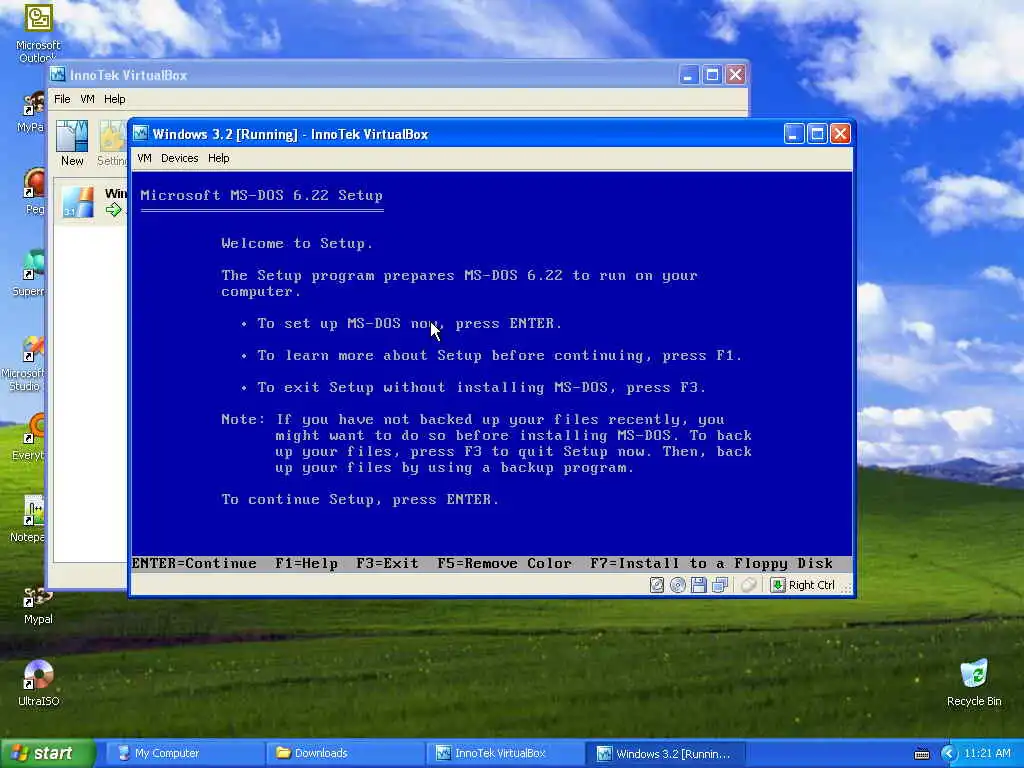
Task: Click the host key arrow indicator icon
Action: click(x=777, y=585)
